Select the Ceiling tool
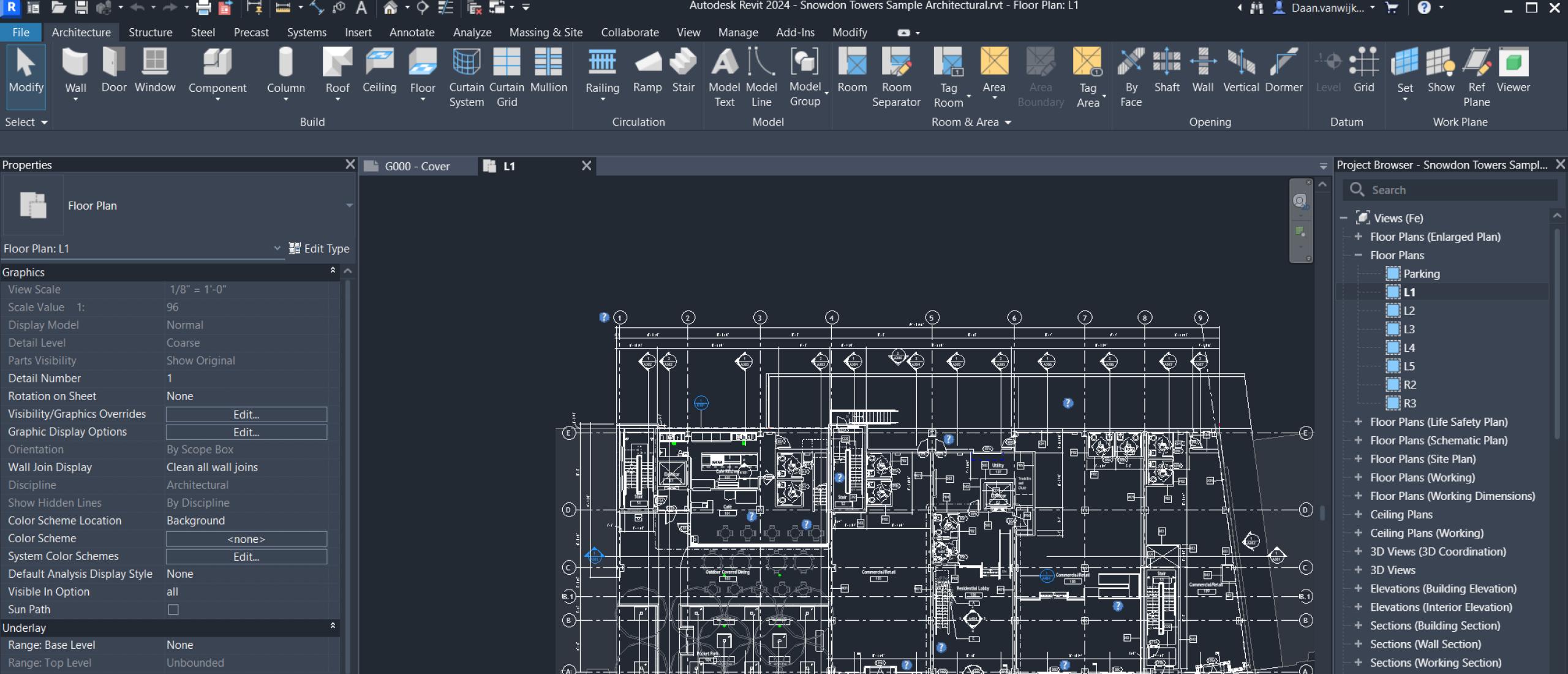 point(380,71)
